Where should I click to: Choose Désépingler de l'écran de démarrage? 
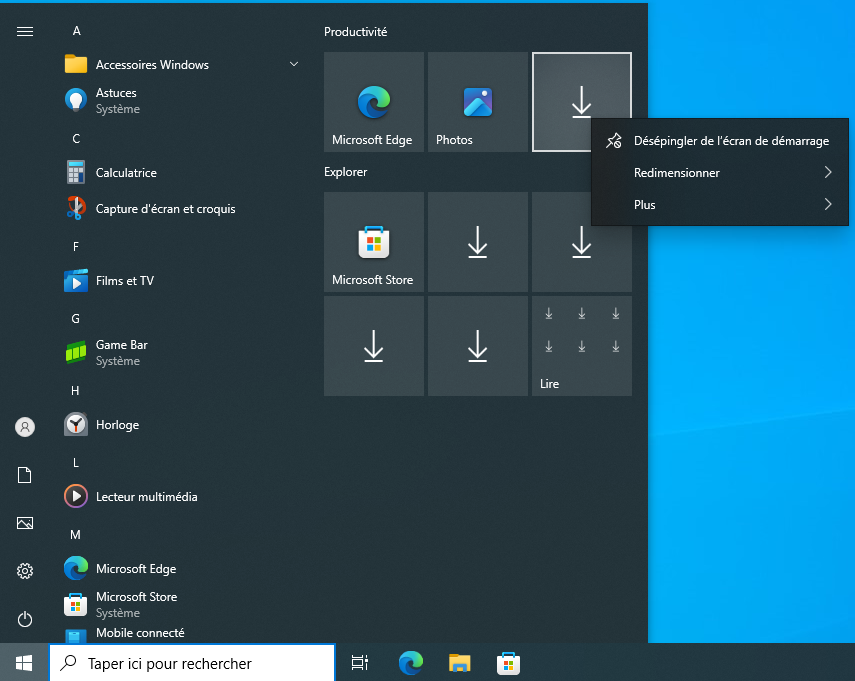coord(720,141)
